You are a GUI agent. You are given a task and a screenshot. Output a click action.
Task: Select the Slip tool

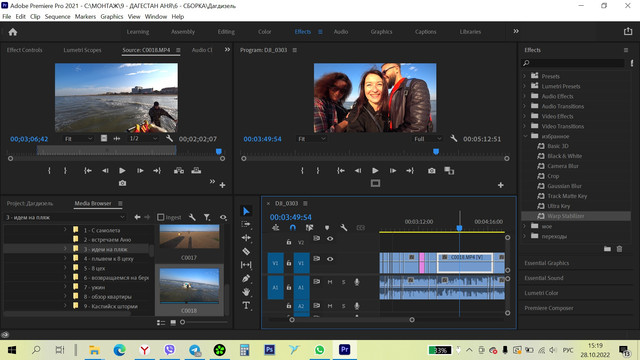click(x=246, y=265)
